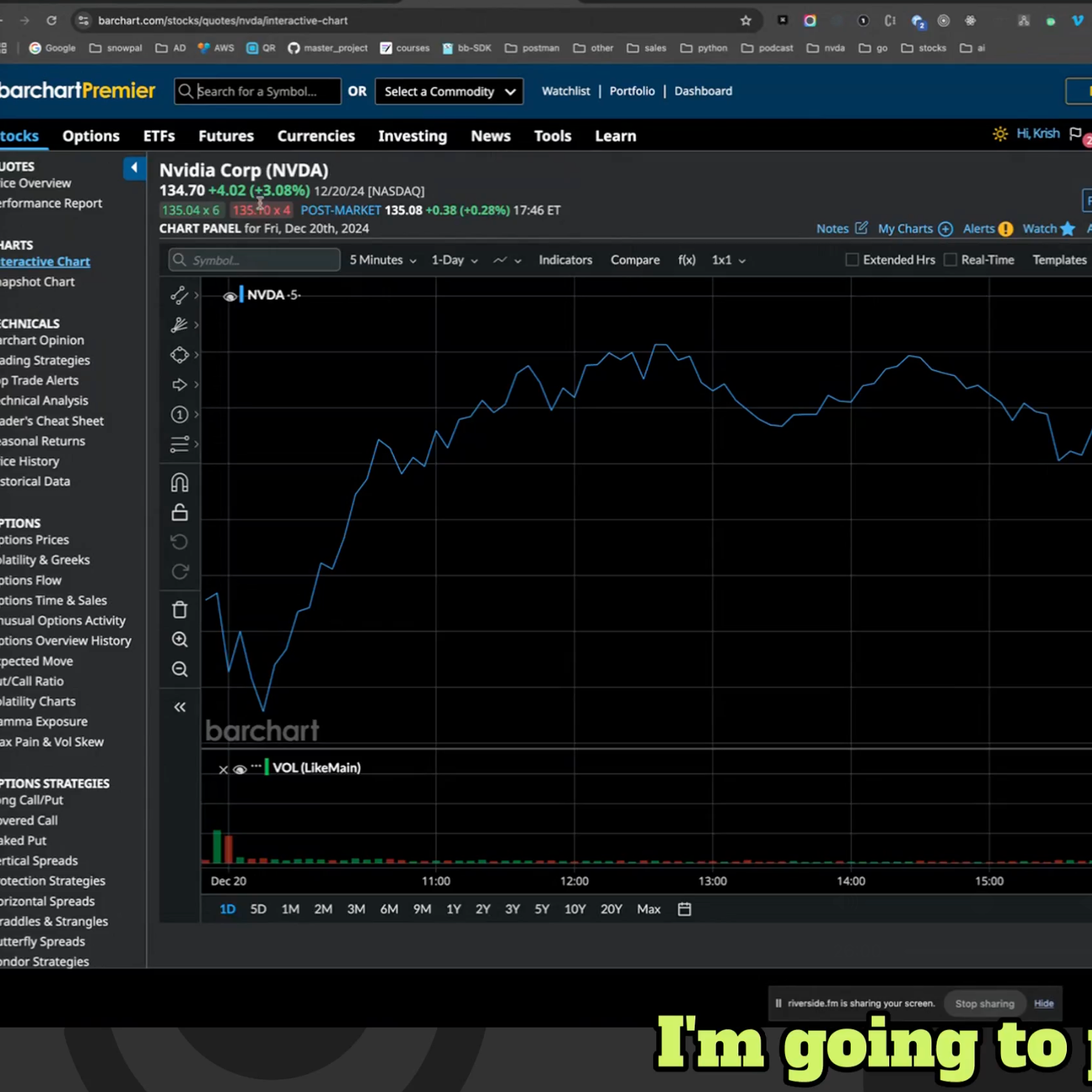Viewport: 1092px width, 1092px height.
Task: Focus the chart Symbol input field
Action: tap(255, 260)
